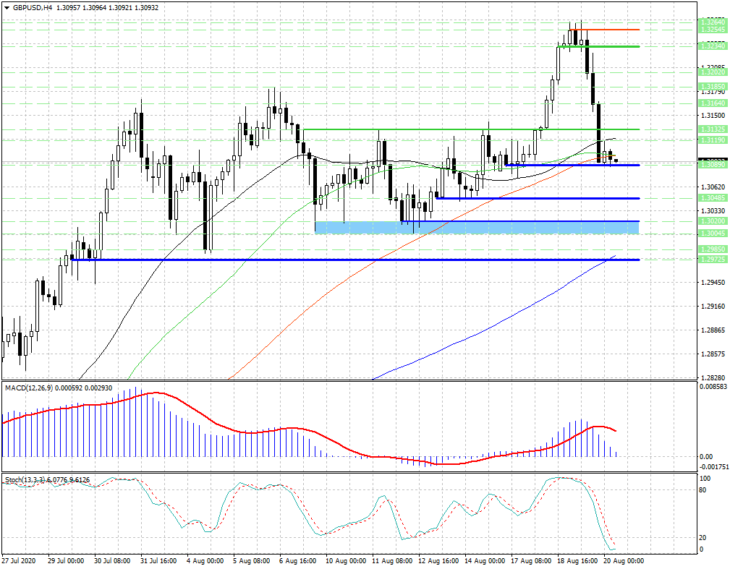Screen dimensions: 730x569
Task: Click the triangle arrow beside GBPUSD,H4 title
Action: (x=7, y=7)
